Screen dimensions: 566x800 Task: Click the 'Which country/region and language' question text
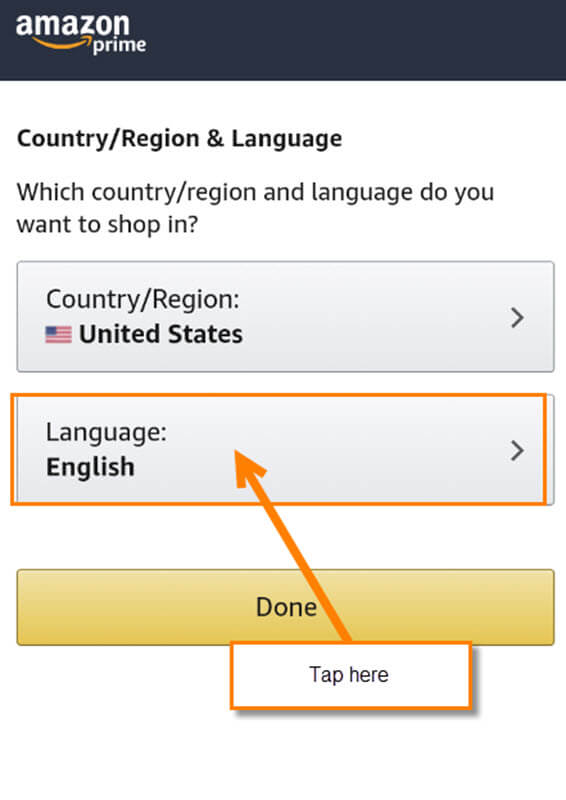pos(255,208)
